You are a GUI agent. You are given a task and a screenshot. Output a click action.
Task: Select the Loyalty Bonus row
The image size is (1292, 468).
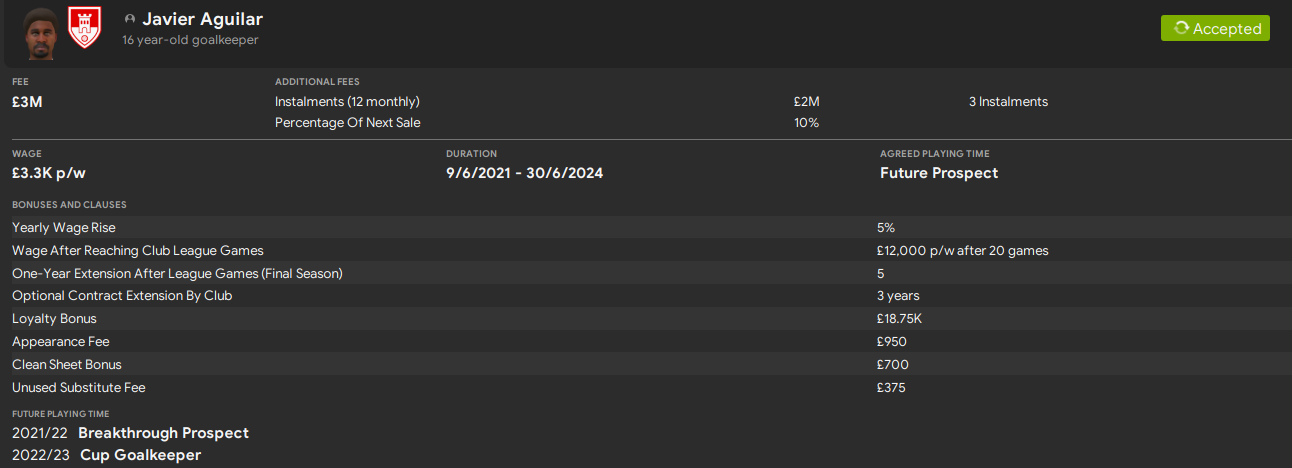point(54,319)
